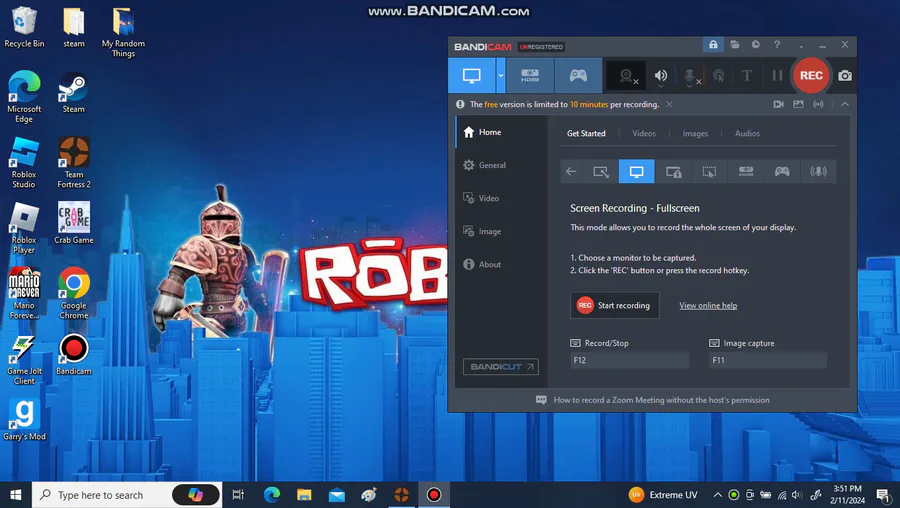
Task: Open output folder icon in title bar
Action: (x=735, y=44)
